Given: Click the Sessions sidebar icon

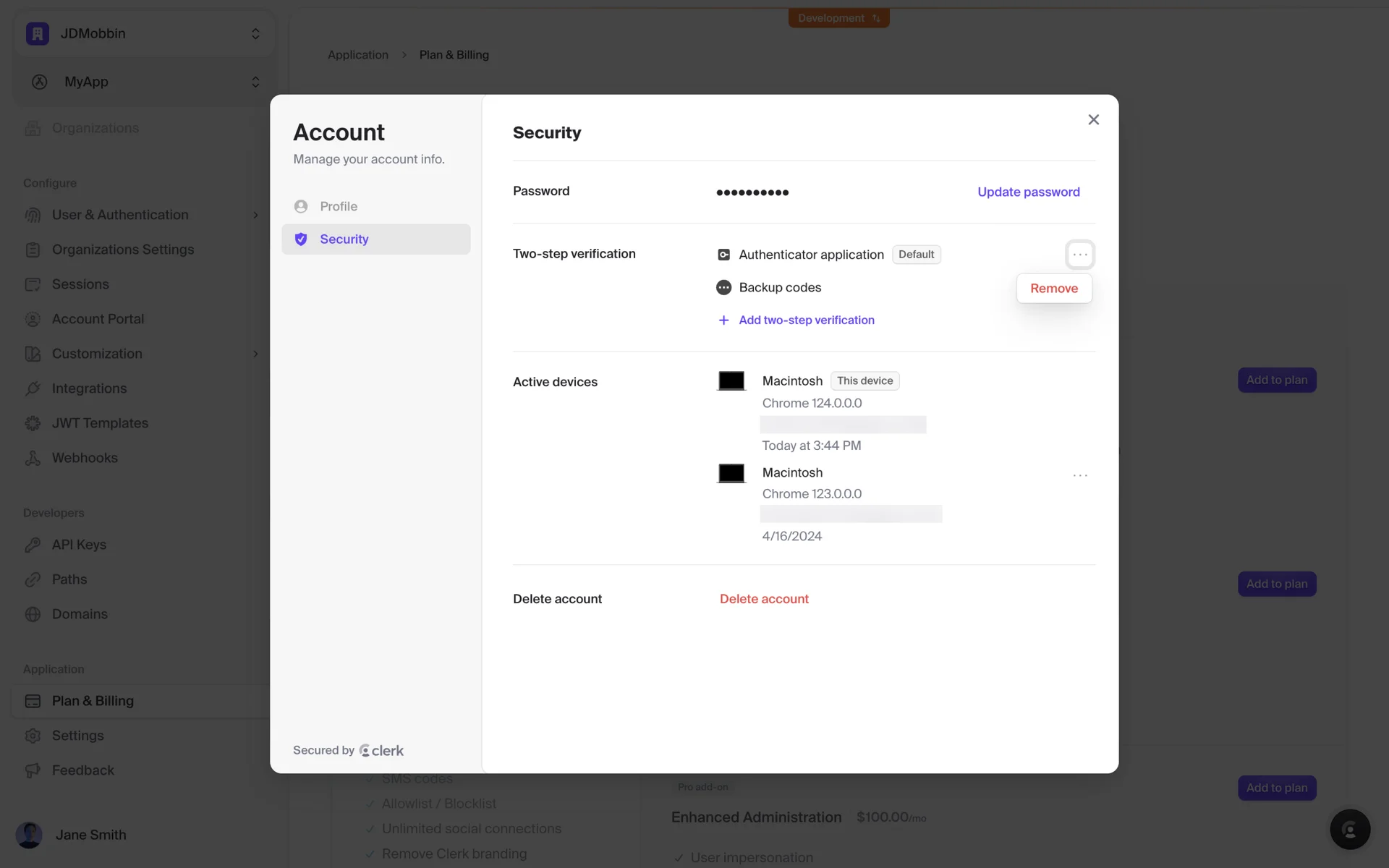Looking at the screenshot, I should coord(33,284).
